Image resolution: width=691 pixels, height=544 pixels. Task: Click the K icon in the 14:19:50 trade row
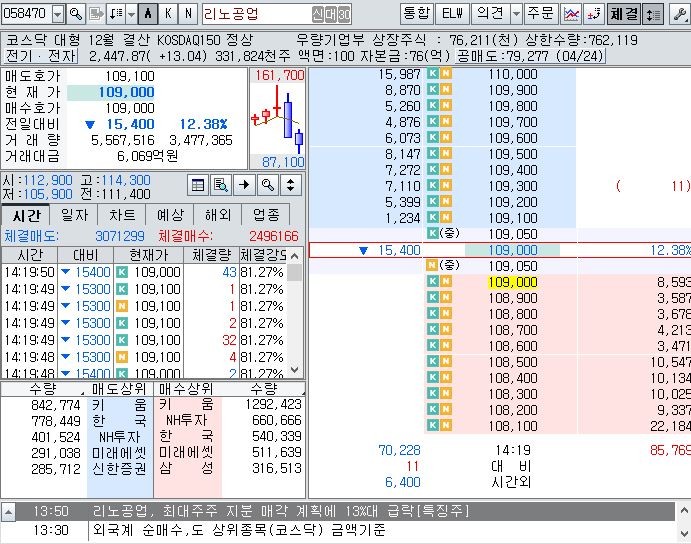[x=122, y=272]
